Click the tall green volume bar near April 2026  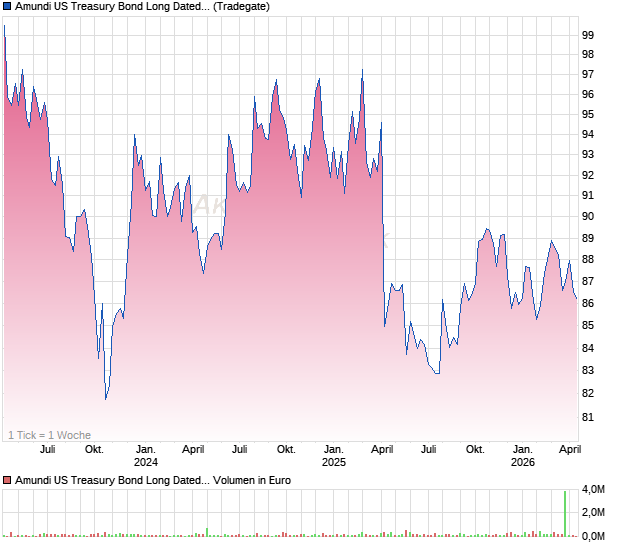pyautogui.click(x=565, y=514)
